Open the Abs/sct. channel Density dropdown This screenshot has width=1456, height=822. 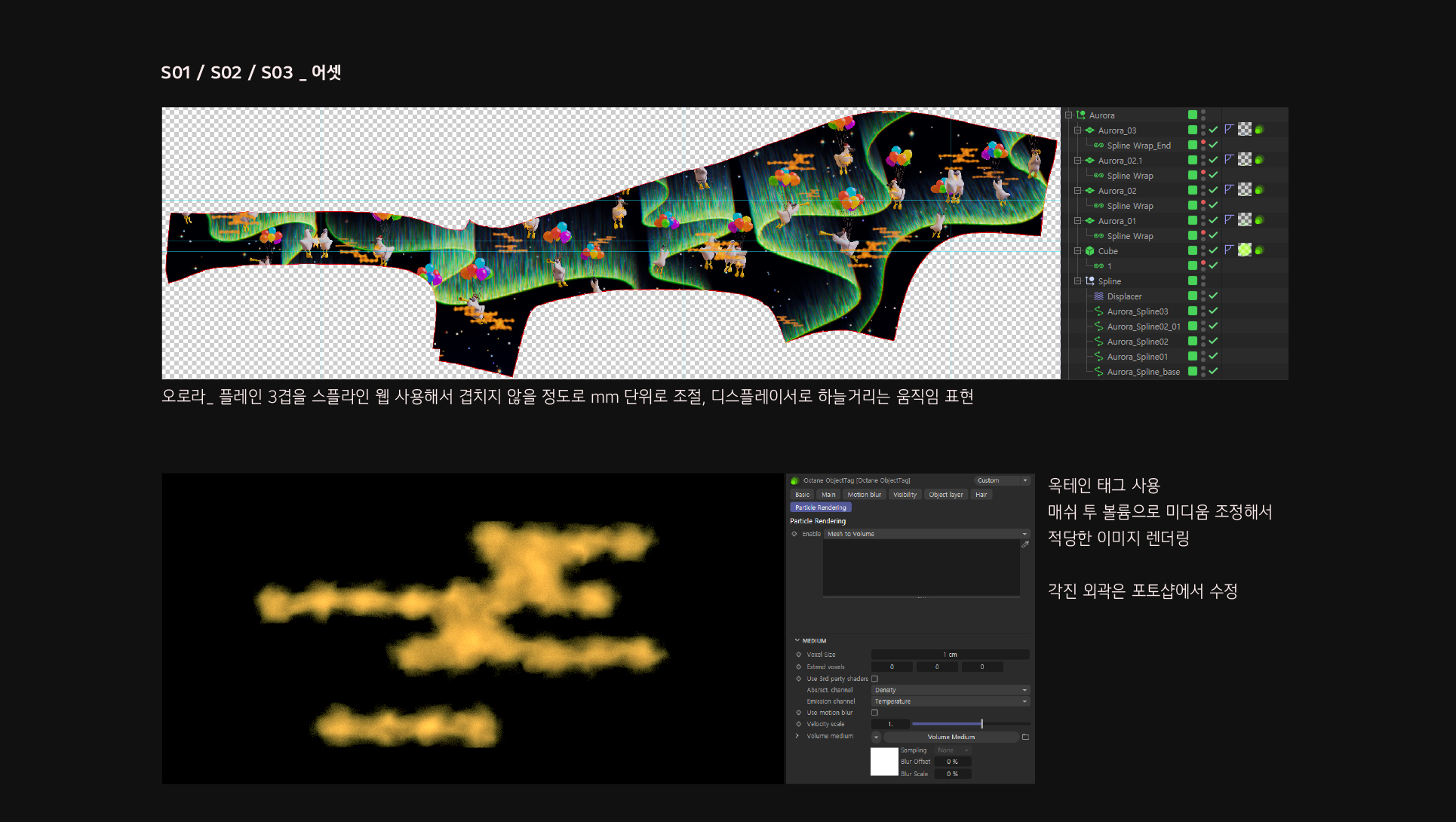pos(950,690)
